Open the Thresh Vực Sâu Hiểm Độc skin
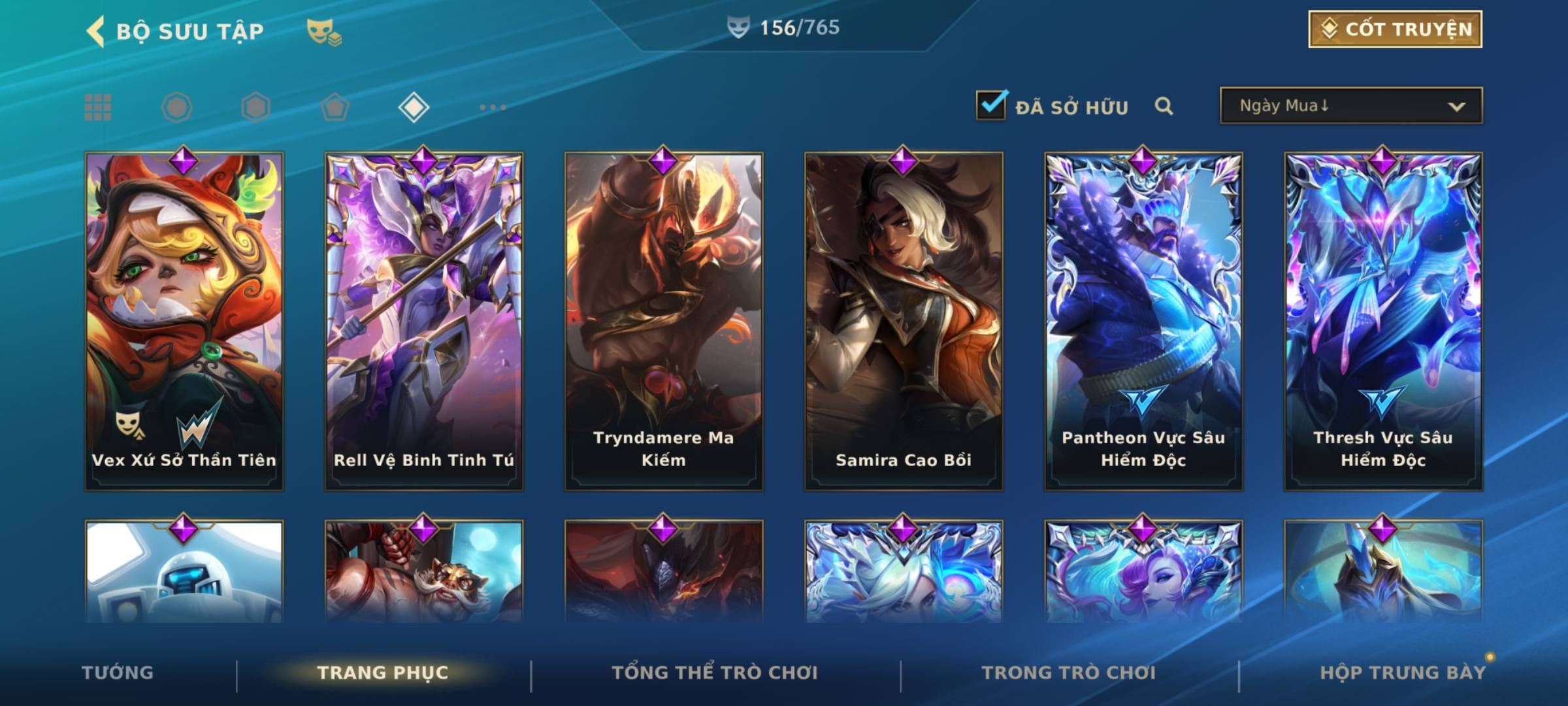1568x706 pixels. [x=1383, y=322]
